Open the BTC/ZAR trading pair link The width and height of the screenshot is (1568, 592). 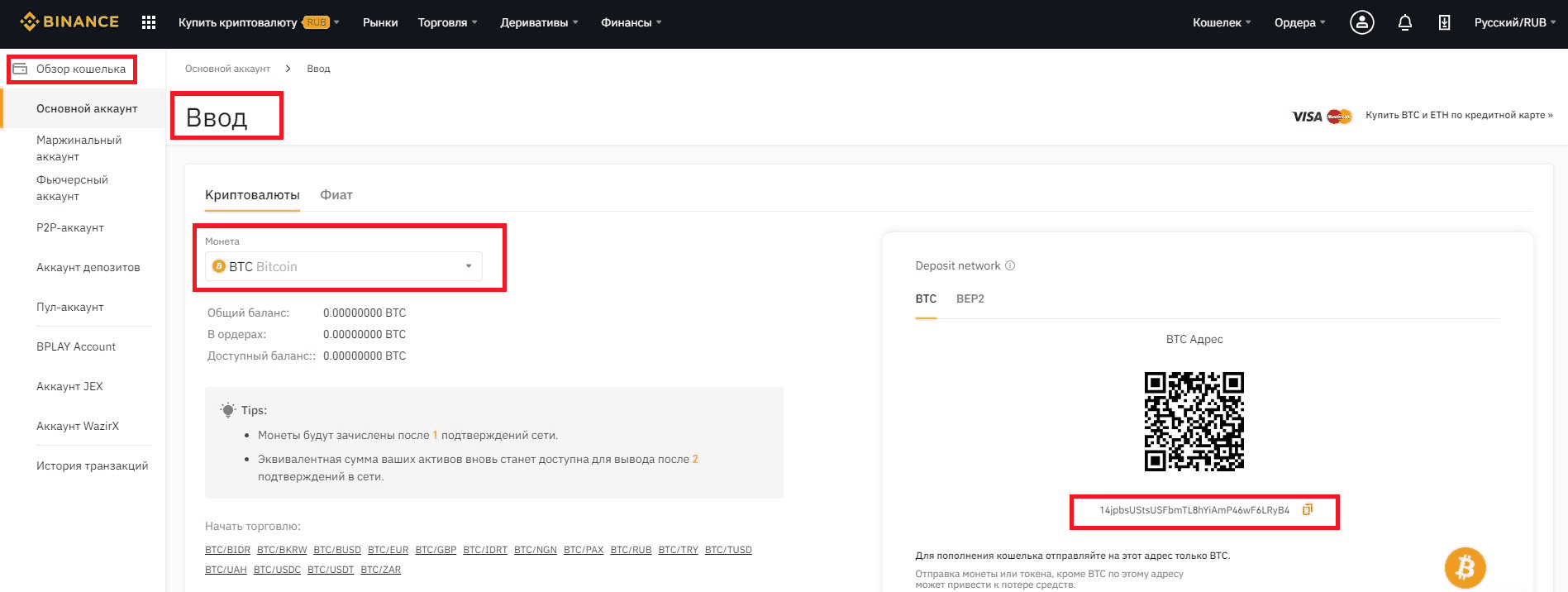381,570
